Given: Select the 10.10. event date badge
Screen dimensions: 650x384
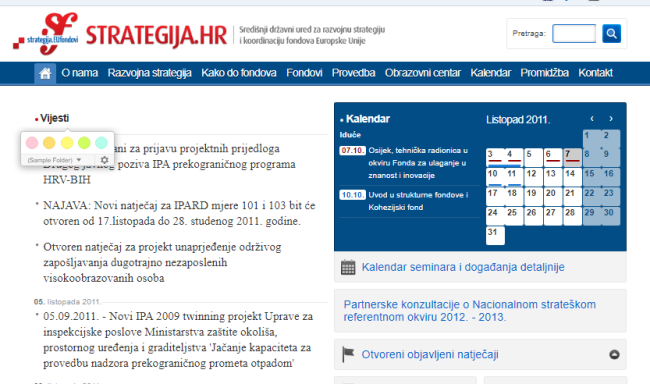Looking at the screenshot, I should (352, 195).
